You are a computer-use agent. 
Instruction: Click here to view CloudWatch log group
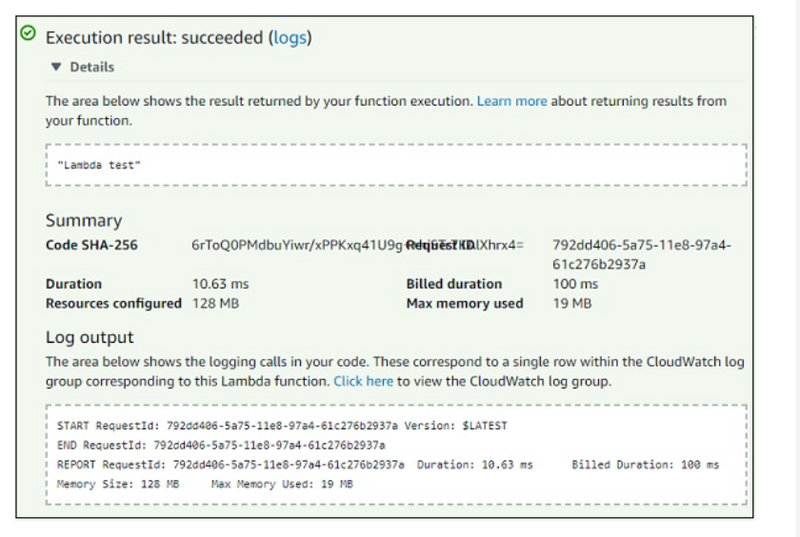(363, 381)
